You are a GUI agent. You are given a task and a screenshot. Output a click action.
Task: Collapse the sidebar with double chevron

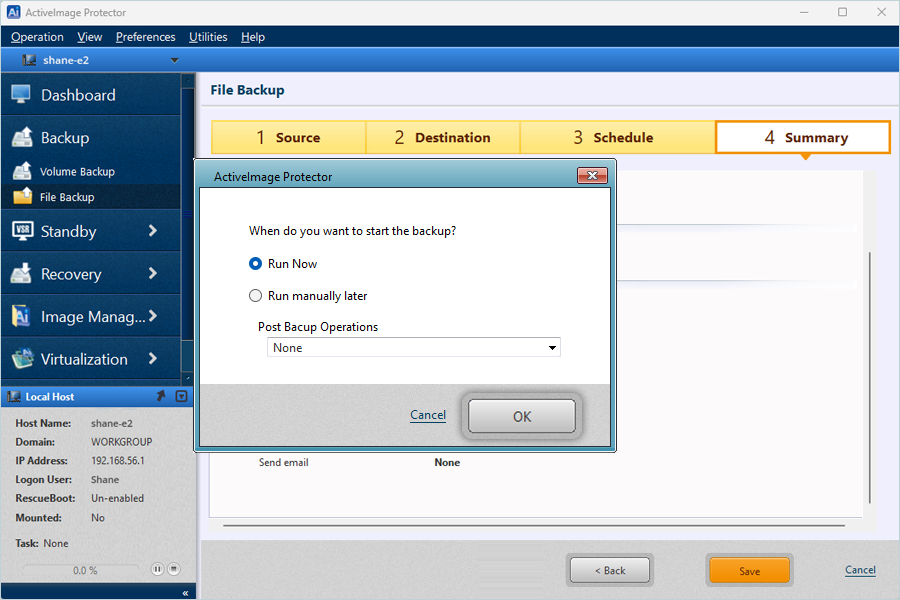point(185,593)
